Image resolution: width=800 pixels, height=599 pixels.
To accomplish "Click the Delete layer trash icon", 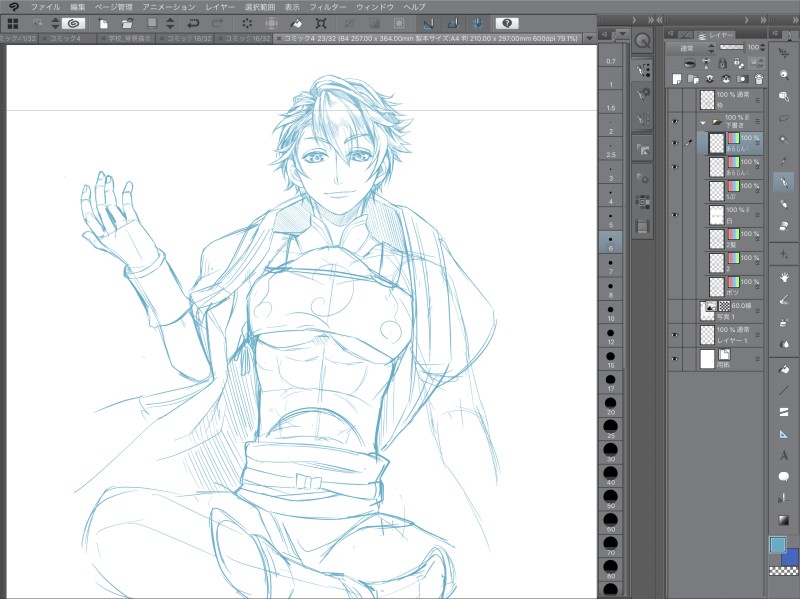I will coord(759,79).
